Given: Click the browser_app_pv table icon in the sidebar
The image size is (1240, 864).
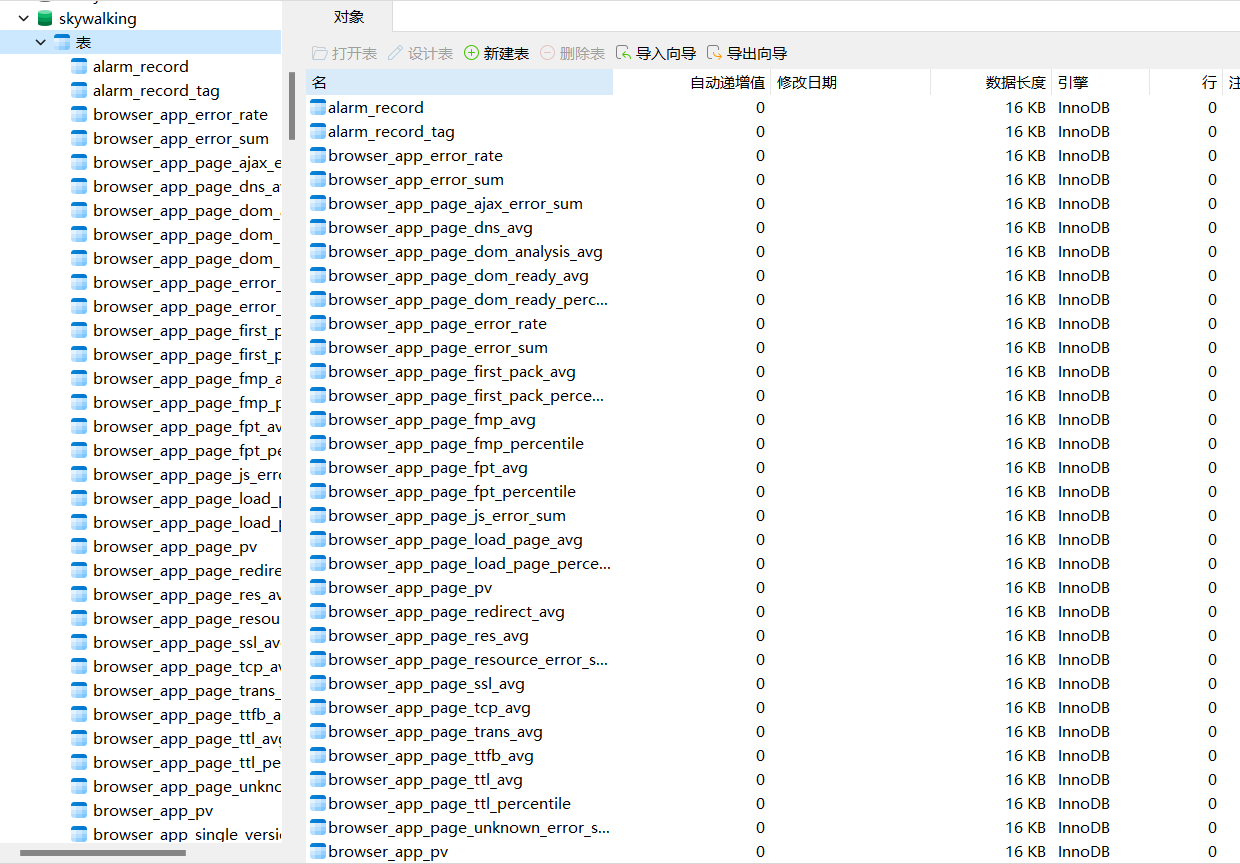Looking at the screenshot, I should point(79,810).
